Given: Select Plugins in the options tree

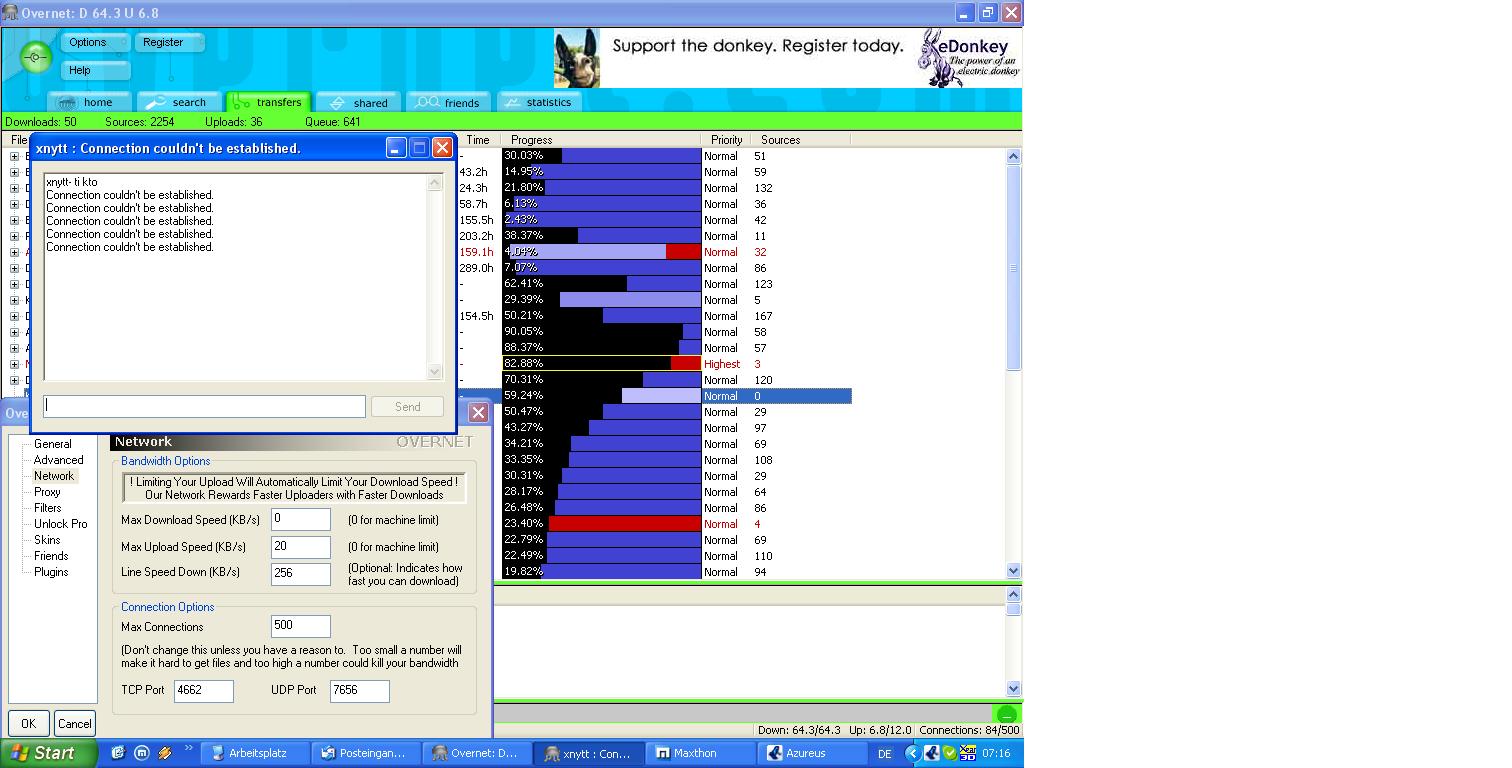Looking at the screenshot, I should click(x=51, y=572).
